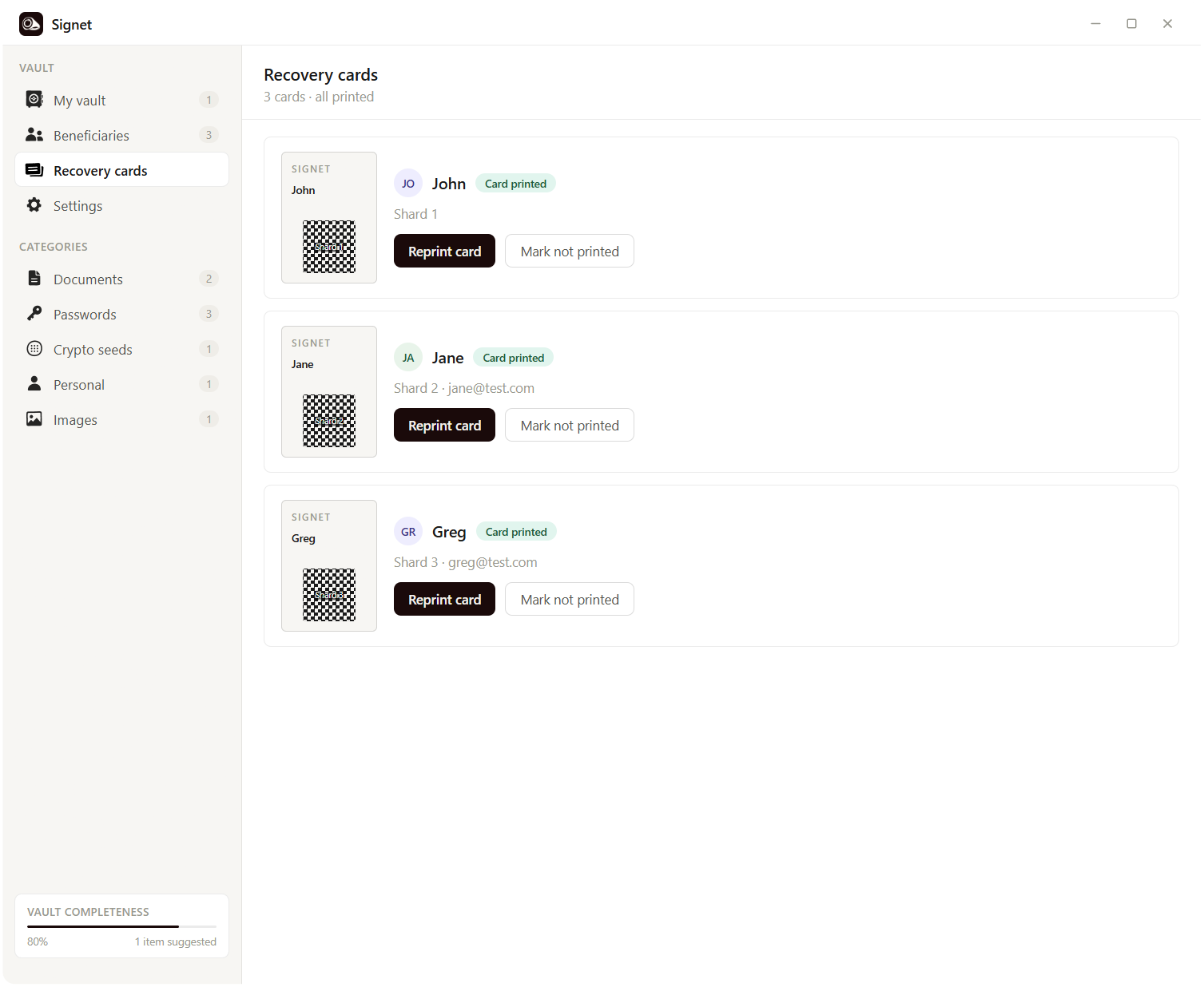Open Settings via the gear icon
The image size is (1204, 987).
(34, 205)
